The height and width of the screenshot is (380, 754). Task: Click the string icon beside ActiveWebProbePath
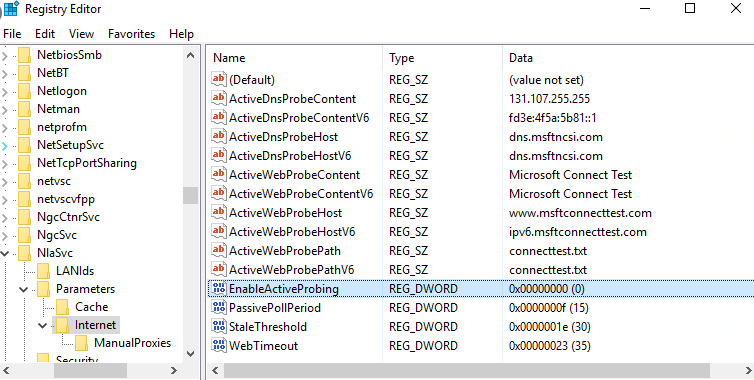pyautogui.click(x=219, y=251)
